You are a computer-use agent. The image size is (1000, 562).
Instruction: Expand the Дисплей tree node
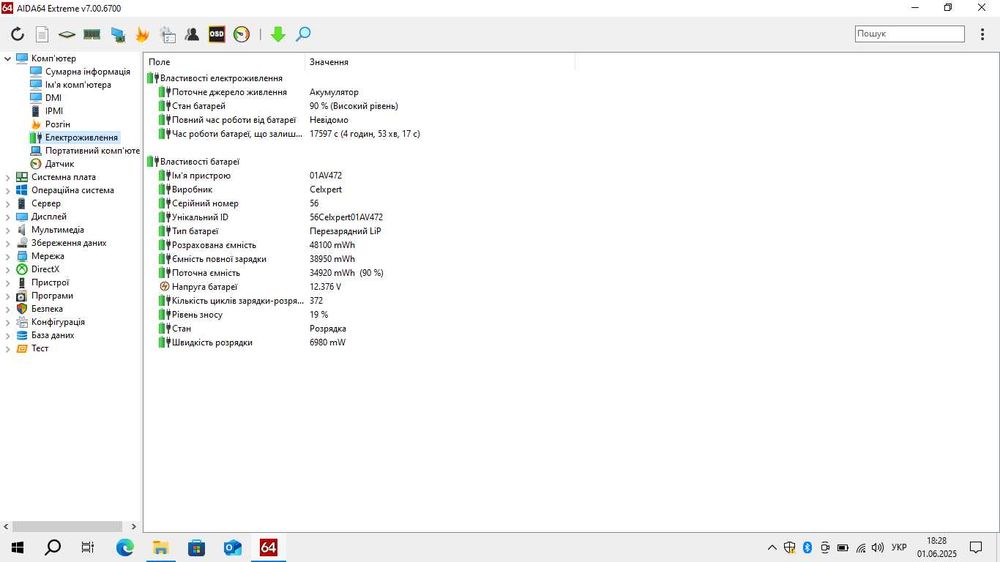8,217
